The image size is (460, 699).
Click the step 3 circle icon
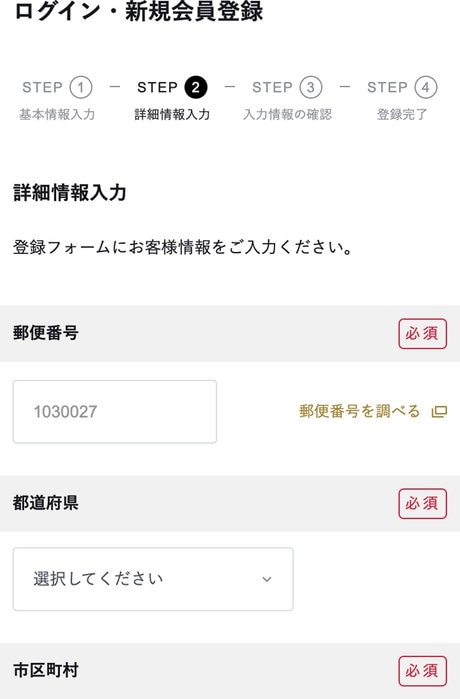311,87
